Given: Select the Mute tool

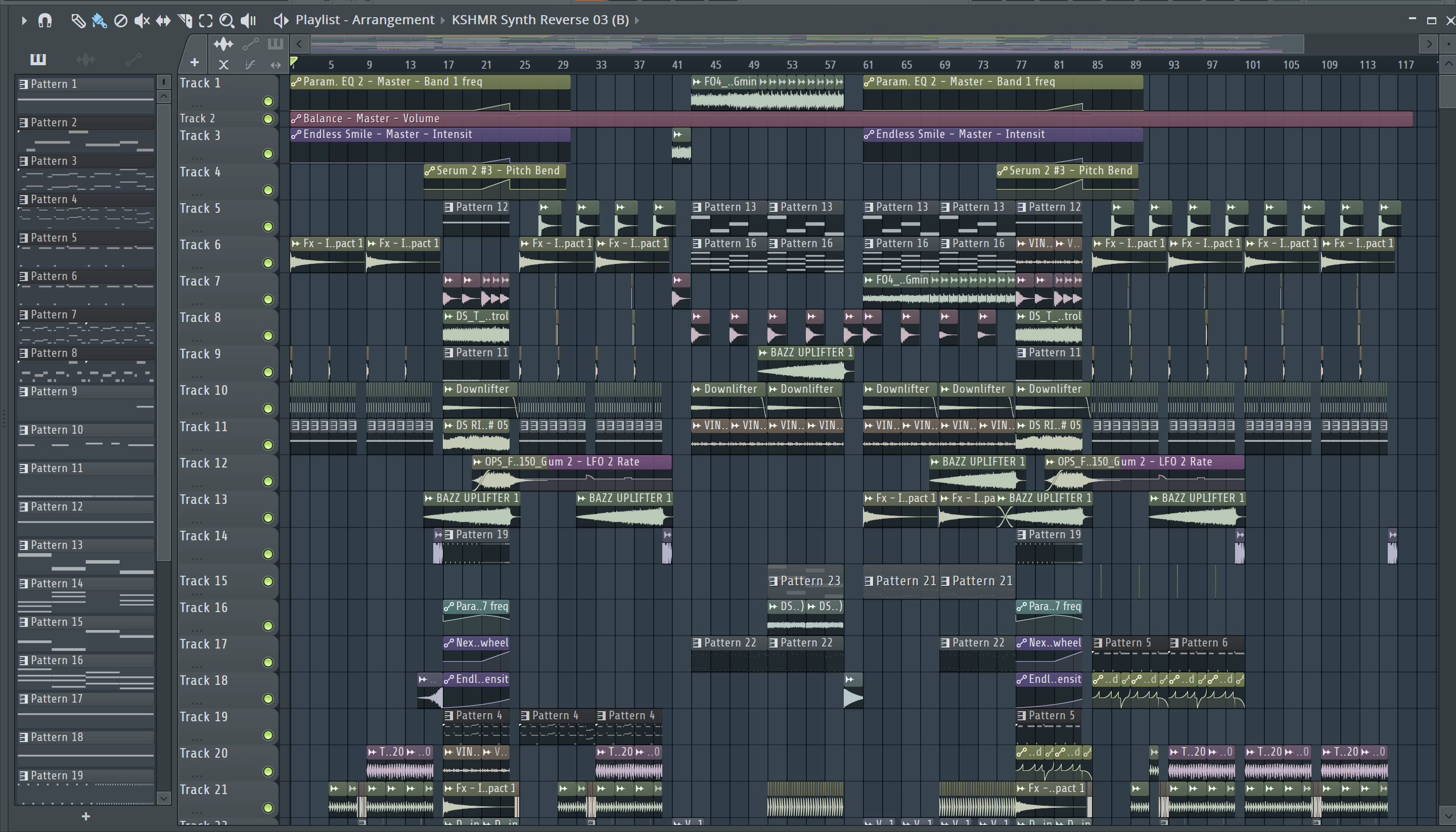Looking at the screenshot, I should click(x=142, y=21).
